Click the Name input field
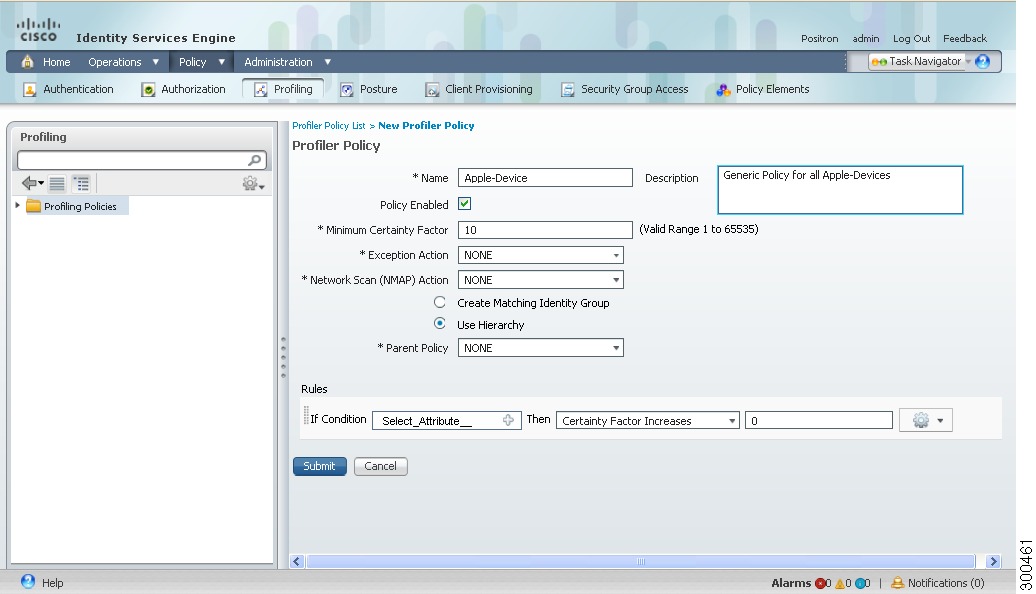1036x594 pixels. pyautogui.click(x=545, y=178)
